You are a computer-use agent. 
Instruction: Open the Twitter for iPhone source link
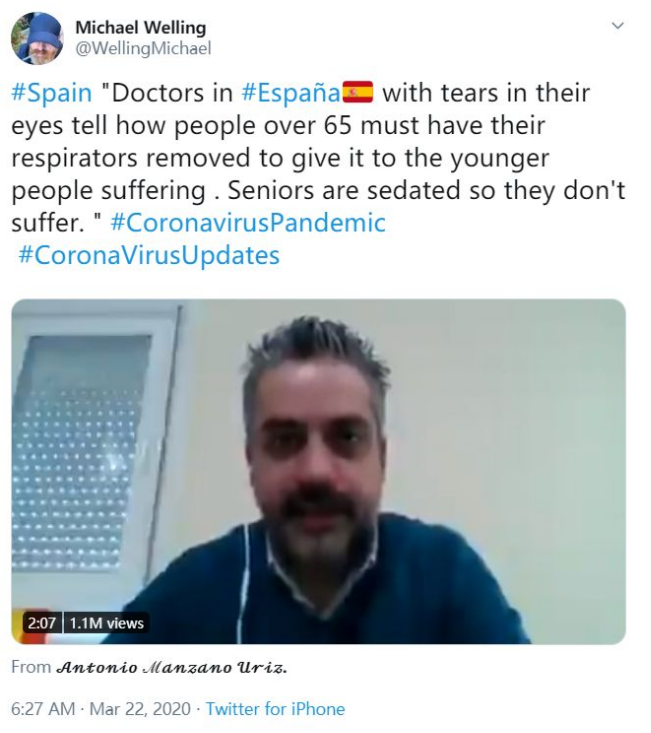coord(275,709)
